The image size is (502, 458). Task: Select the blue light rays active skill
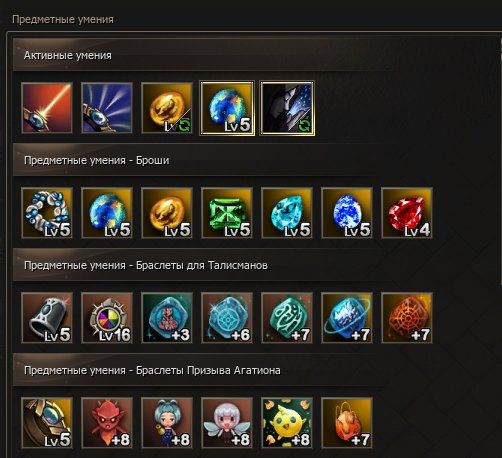click(x=107, y=108)
